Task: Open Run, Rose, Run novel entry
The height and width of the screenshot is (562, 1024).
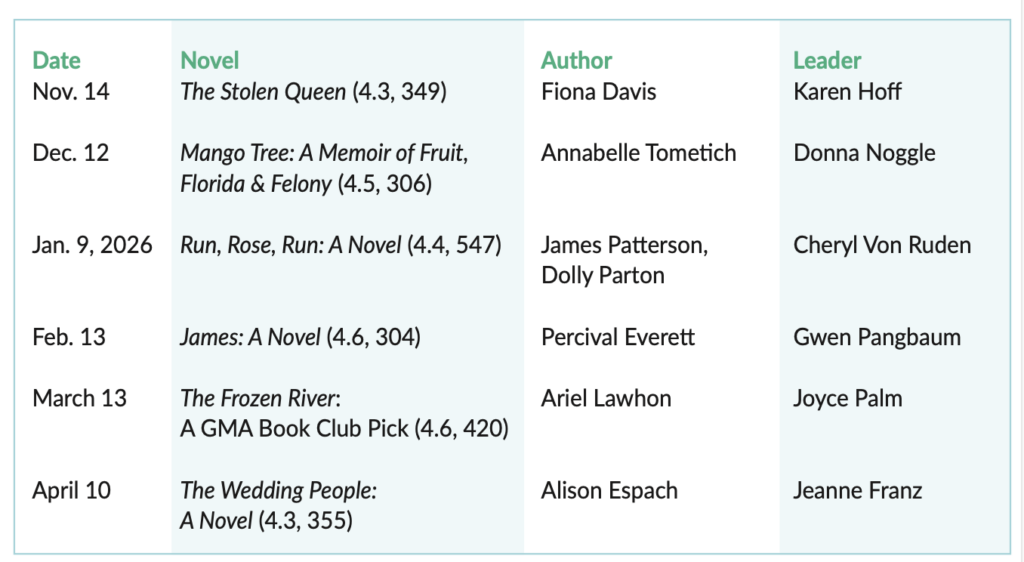Action: 291,245
